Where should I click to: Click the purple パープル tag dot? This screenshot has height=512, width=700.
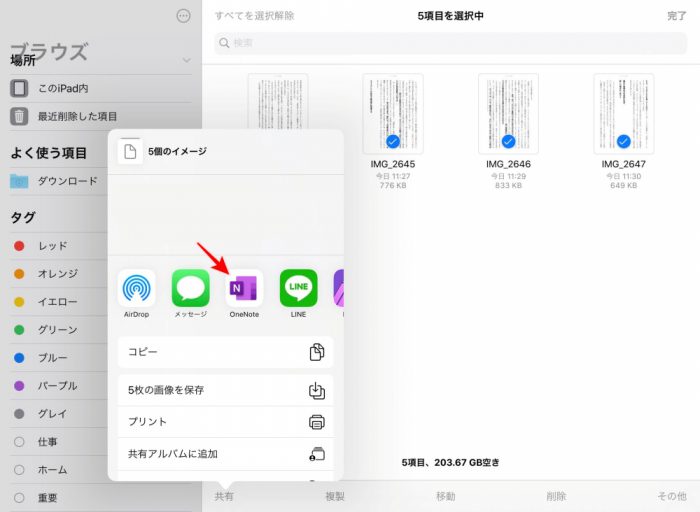(19, 386)
